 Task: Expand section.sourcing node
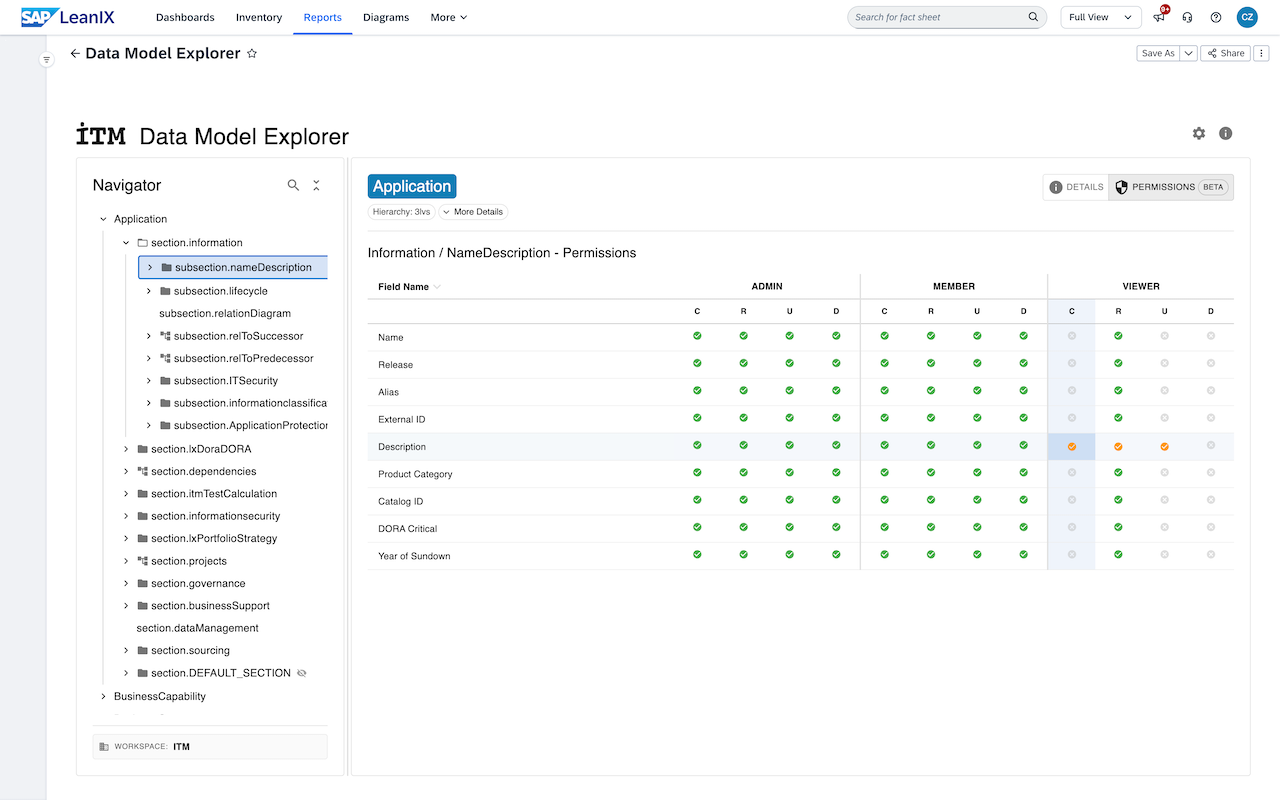pos(126,650)
